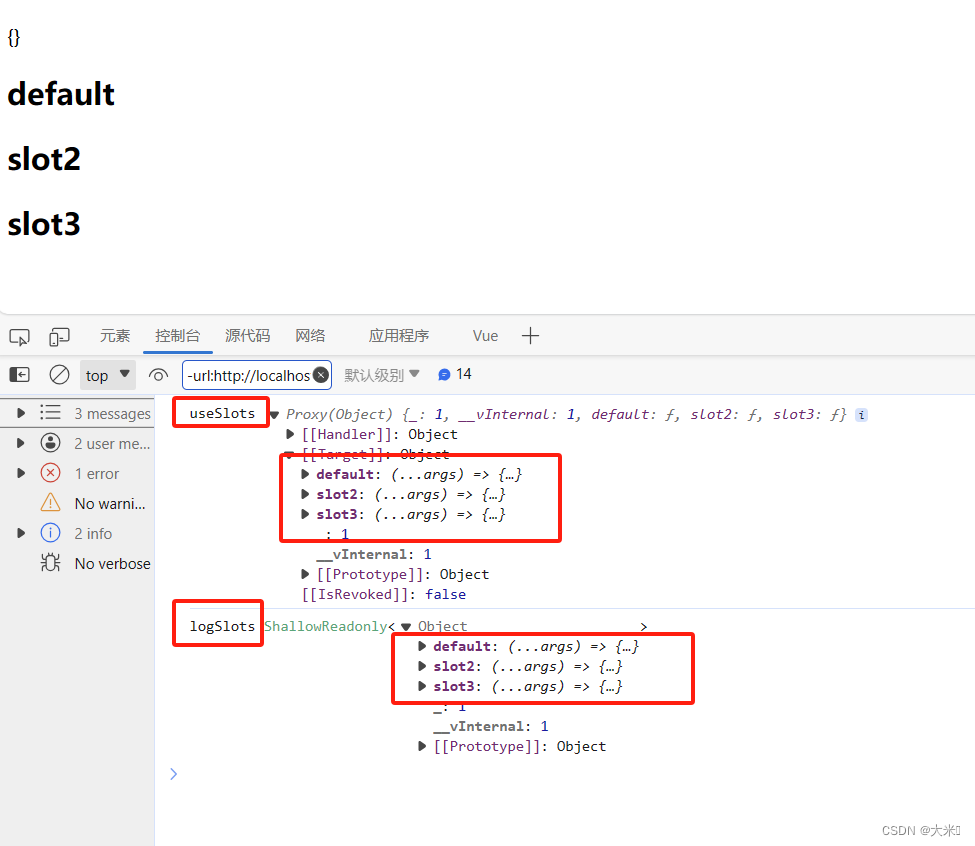Click the console sidebar toggle icon
Screen dimensions: 975x846
[x=20, y=374]
